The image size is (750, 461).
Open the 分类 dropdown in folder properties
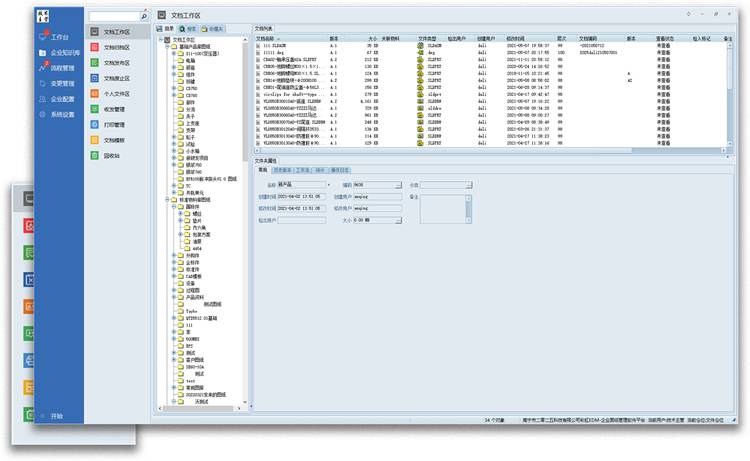tap(472, 185)
